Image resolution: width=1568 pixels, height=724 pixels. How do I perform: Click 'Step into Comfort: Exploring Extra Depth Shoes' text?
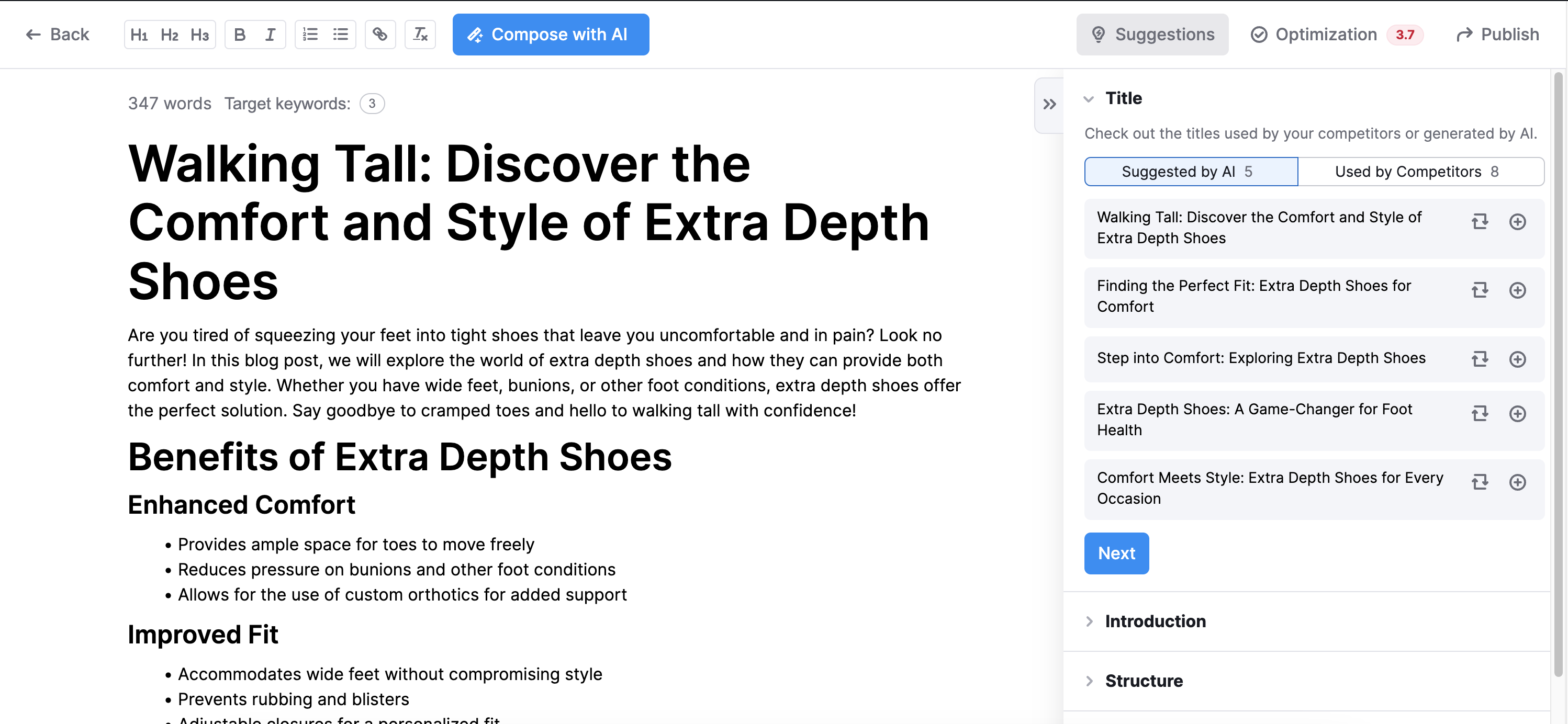pos(1261,358)
